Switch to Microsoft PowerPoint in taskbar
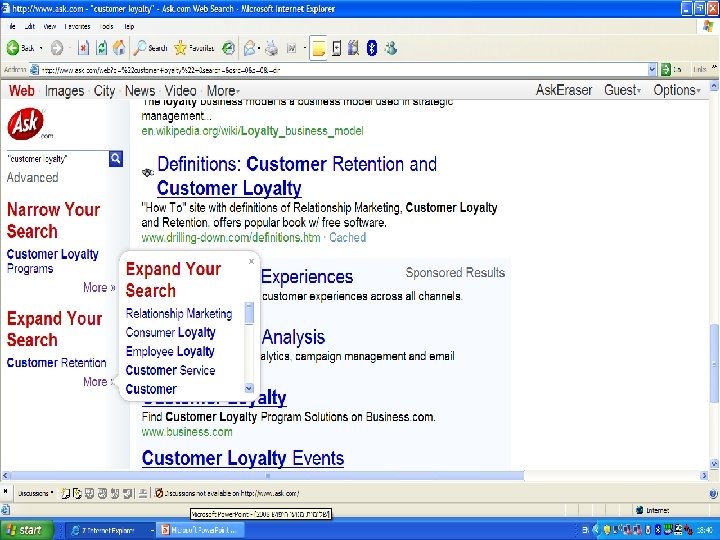720x540 pixels. [199, 530]
